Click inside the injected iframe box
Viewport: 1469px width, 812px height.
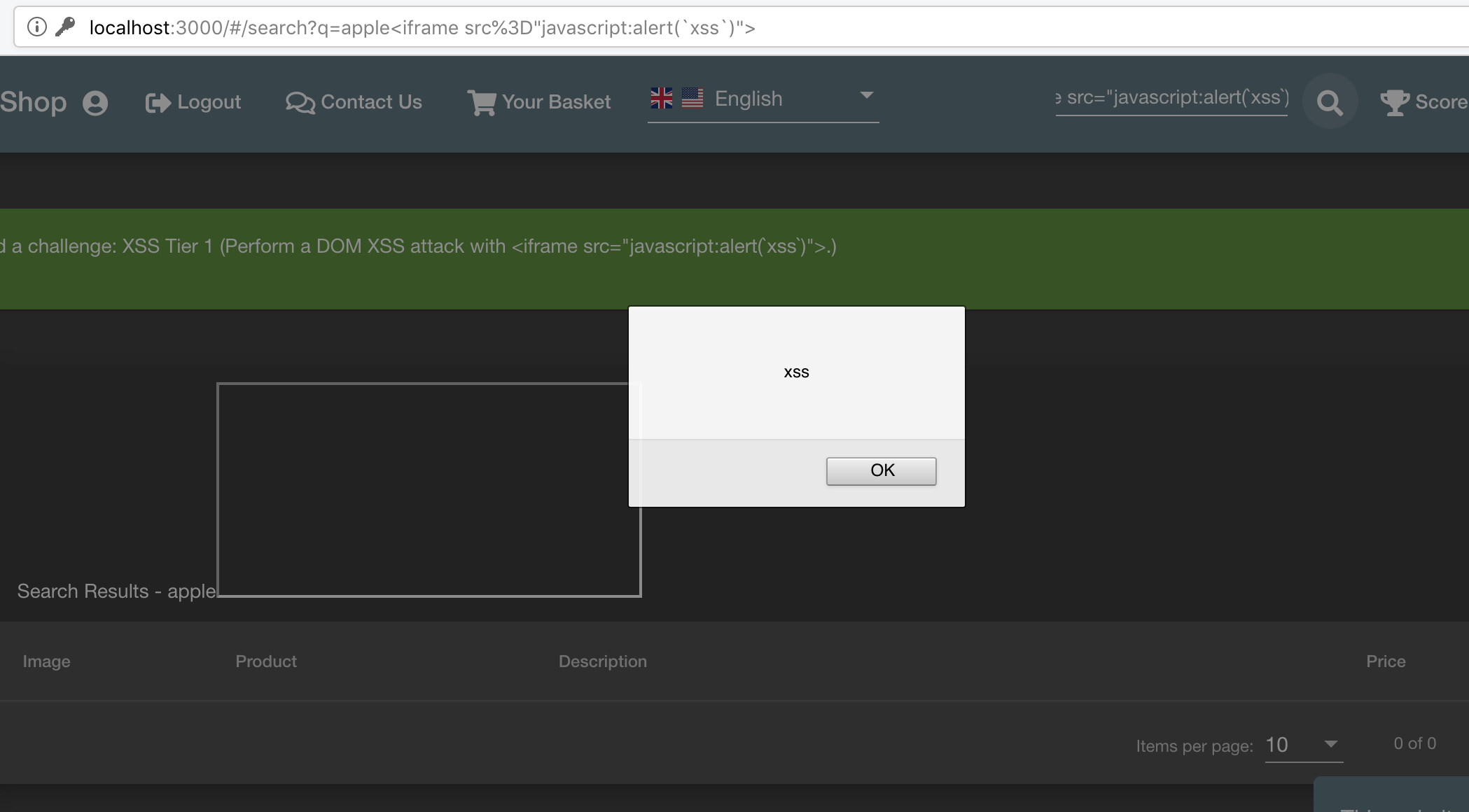coord(429,489)
